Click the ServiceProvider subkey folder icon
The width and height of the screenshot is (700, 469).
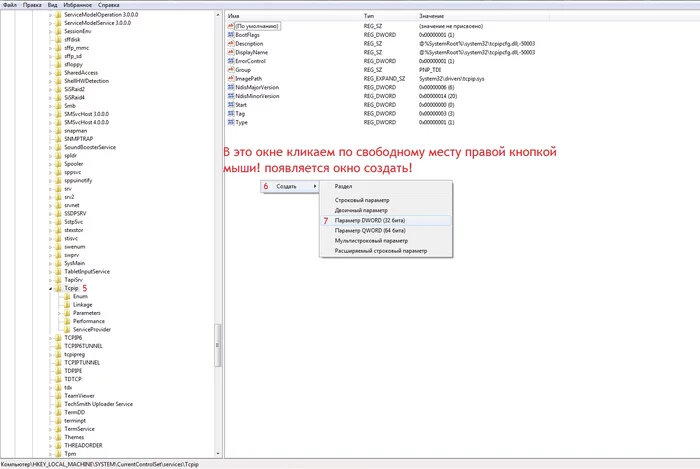67,330
